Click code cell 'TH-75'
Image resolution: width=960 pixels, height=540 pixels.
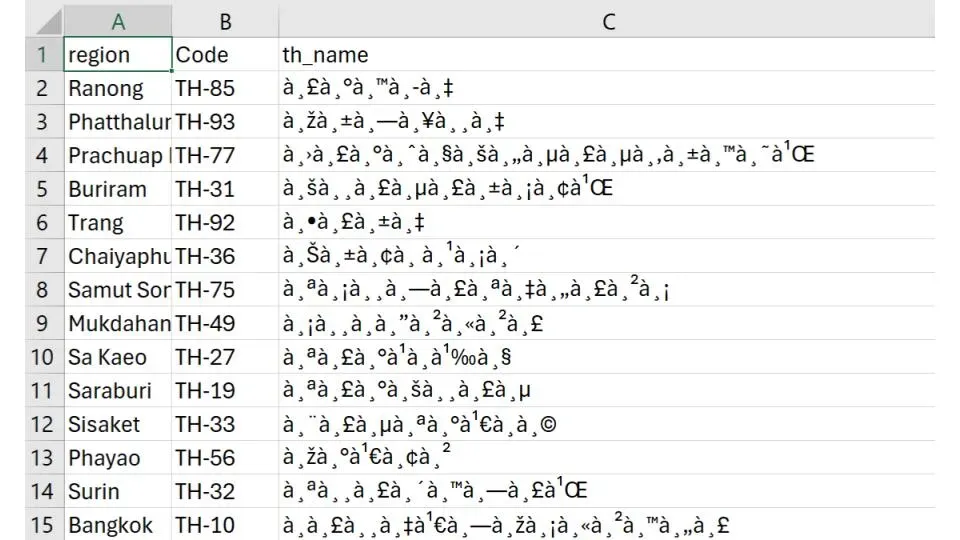pos(225,290)
